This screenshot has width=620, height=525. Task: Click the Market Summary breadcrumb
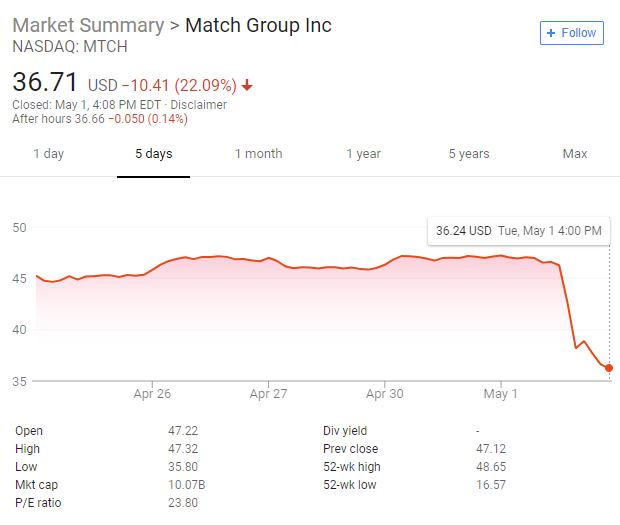pyautogui.click(x=88, y=25)
